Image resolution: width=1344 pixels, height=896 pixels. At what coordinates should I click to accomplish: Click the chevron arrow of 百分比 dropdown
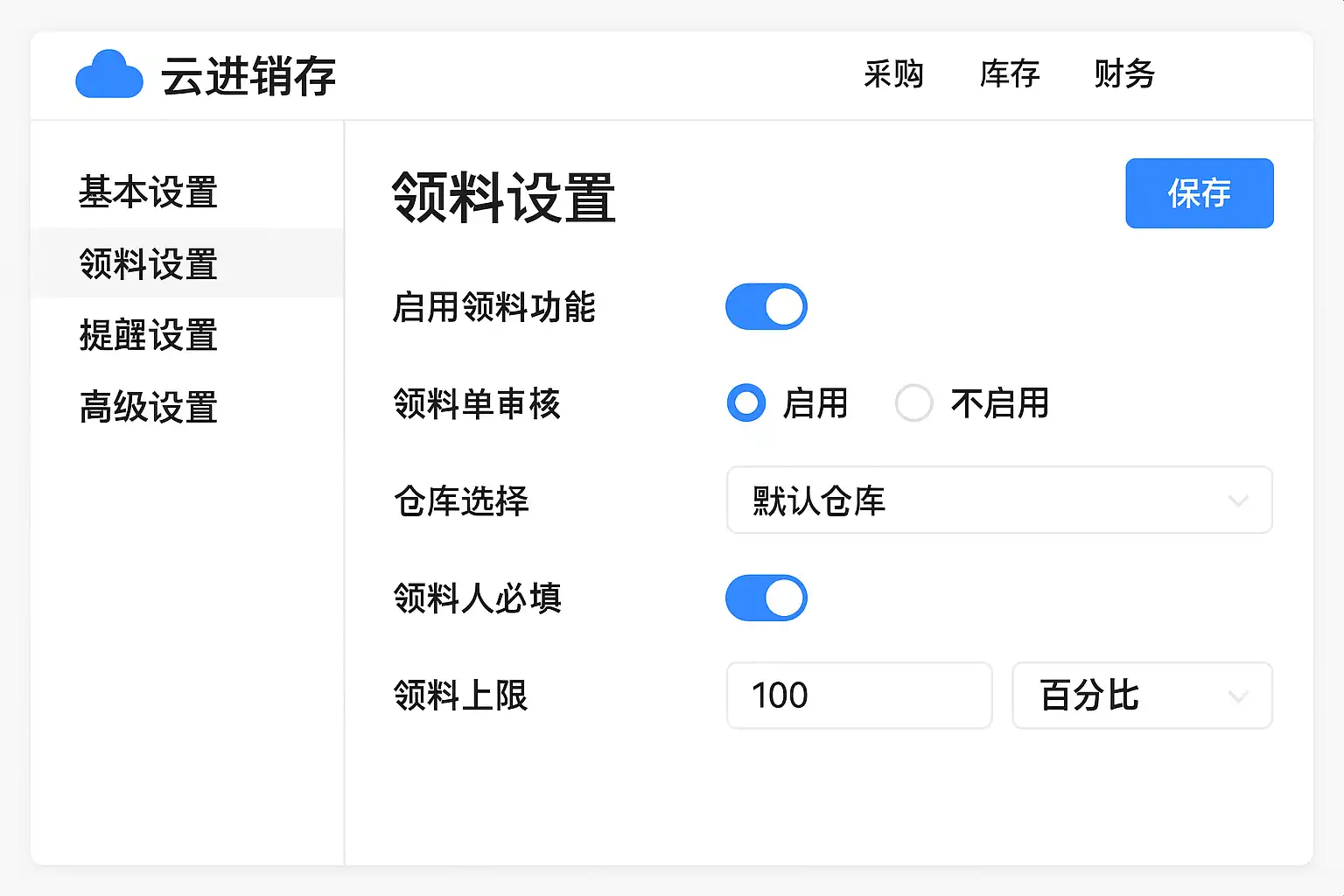[x=1238, y=696]
